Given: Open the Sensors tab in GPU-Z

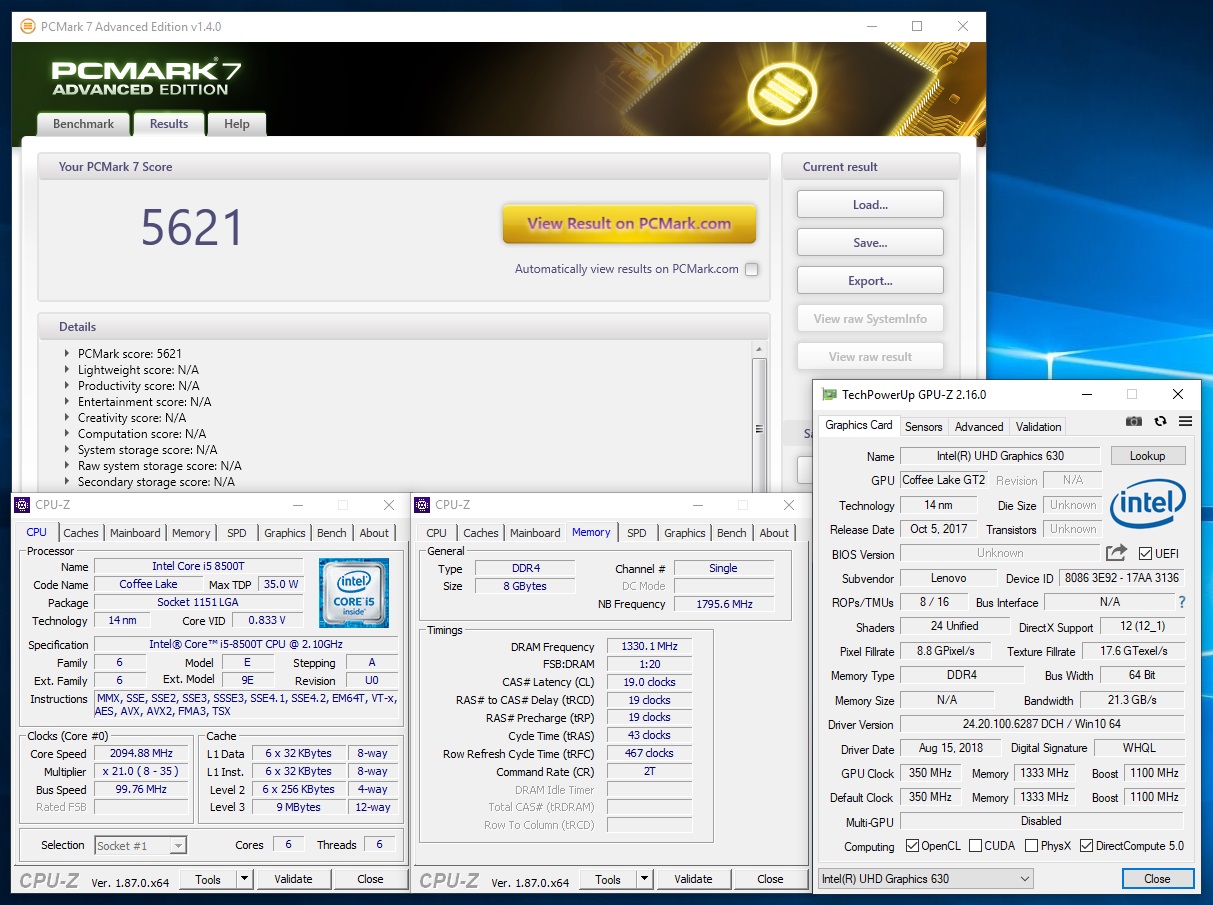Looking at the screenshot, I should pyautogui.click(x=923, y=426).
